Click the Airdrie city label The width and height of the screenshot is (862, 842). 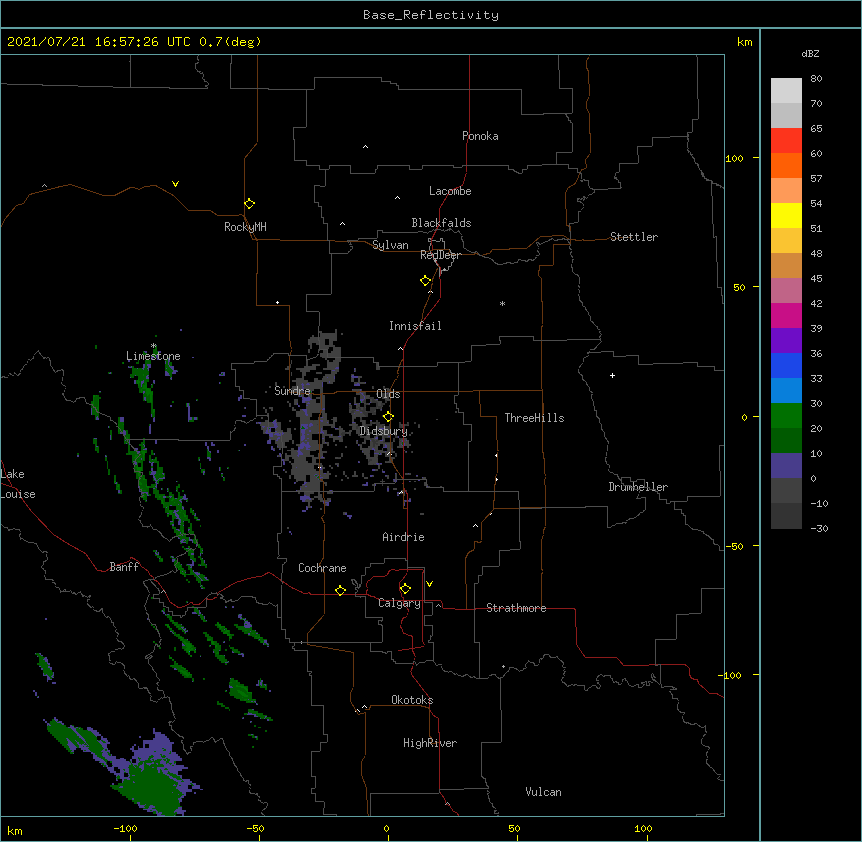[403, 537]
